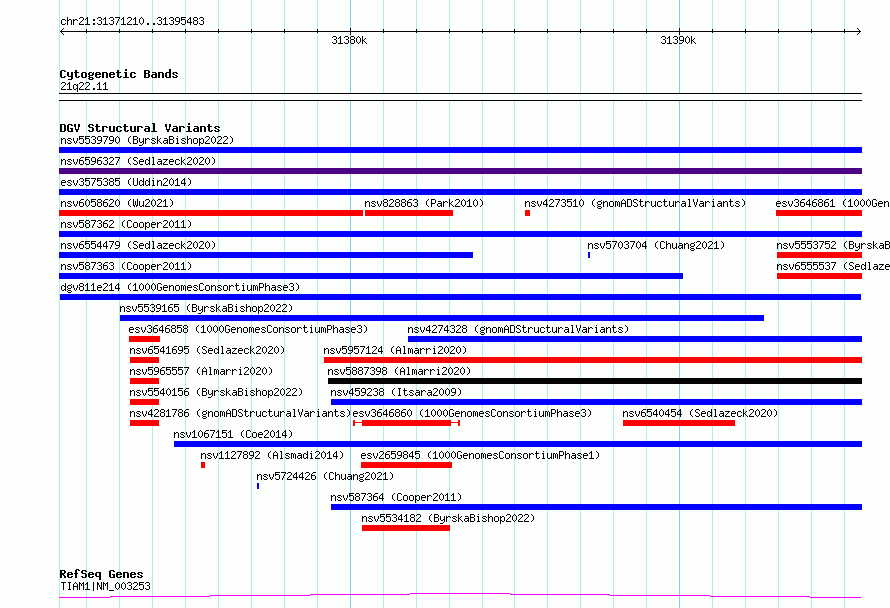Select the purple nsv6596327 Sedlazeck2020 bar
890x608 pixels.
click(460, 171)
